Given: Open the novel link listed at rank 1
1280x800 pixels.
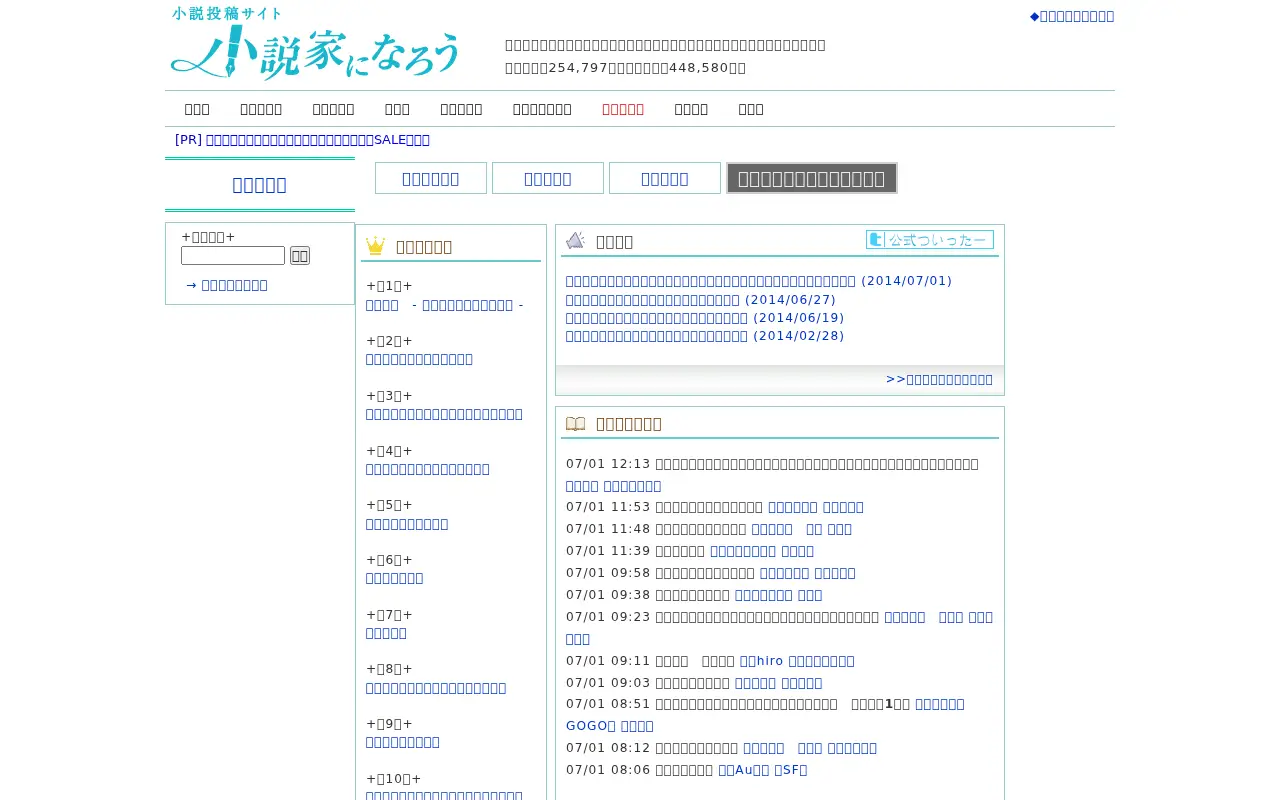Looking at the screenshot, I should (445, 305).
